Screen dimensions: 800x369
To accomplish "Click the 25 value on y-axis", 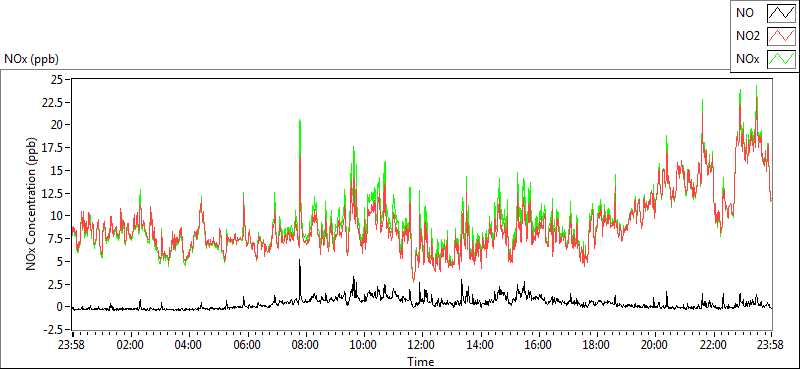I will pos(57,79).
